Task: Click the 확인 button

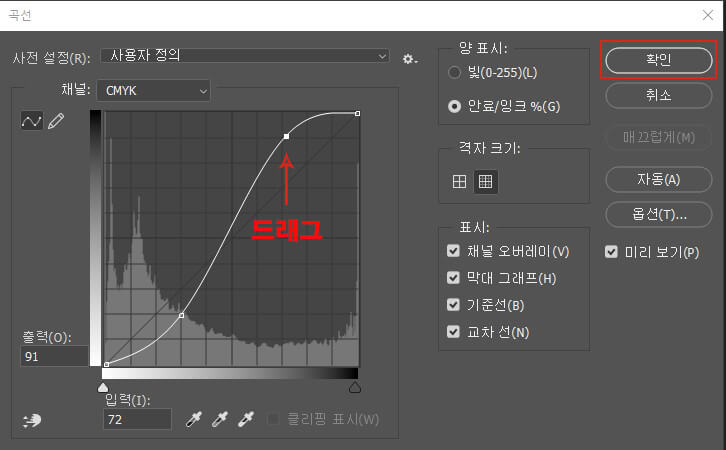Action: pos(658,60)
